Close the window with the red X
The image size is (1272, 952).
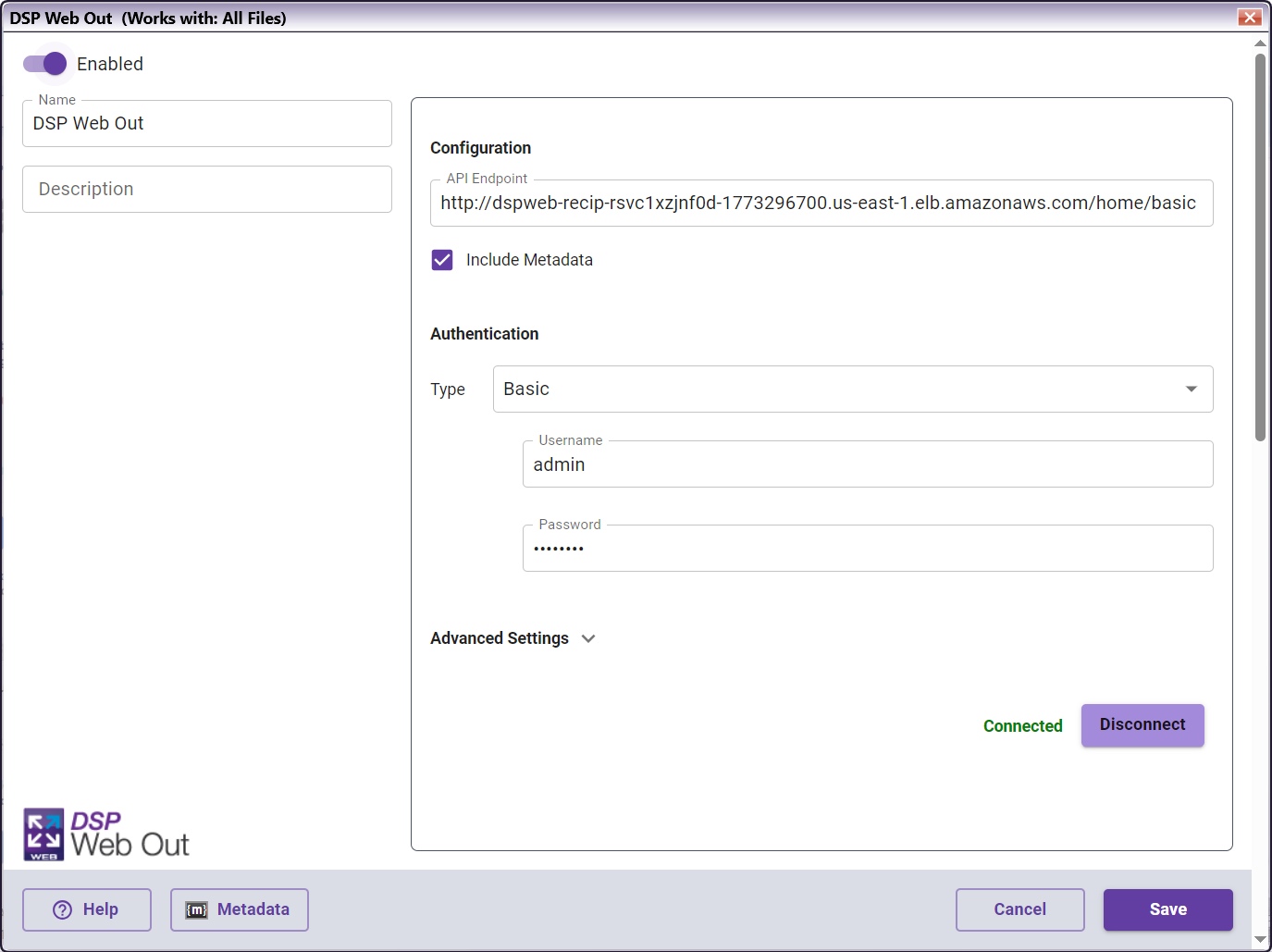coord(1250,17)
